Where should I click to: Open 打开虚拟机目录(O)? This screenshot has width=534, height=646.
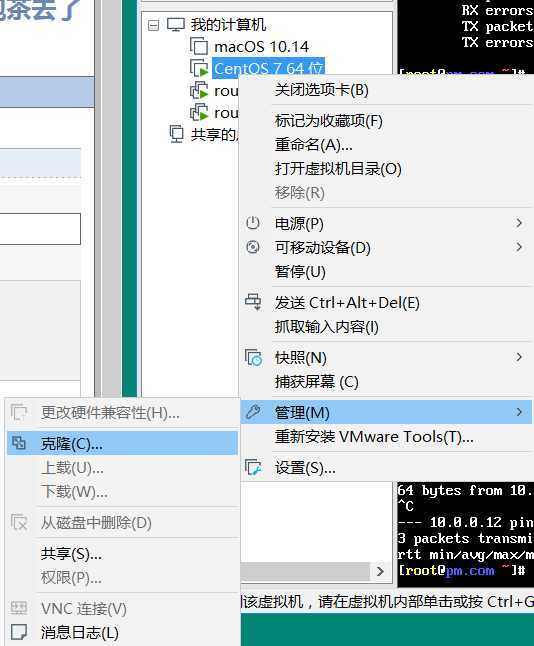point(338,169)
